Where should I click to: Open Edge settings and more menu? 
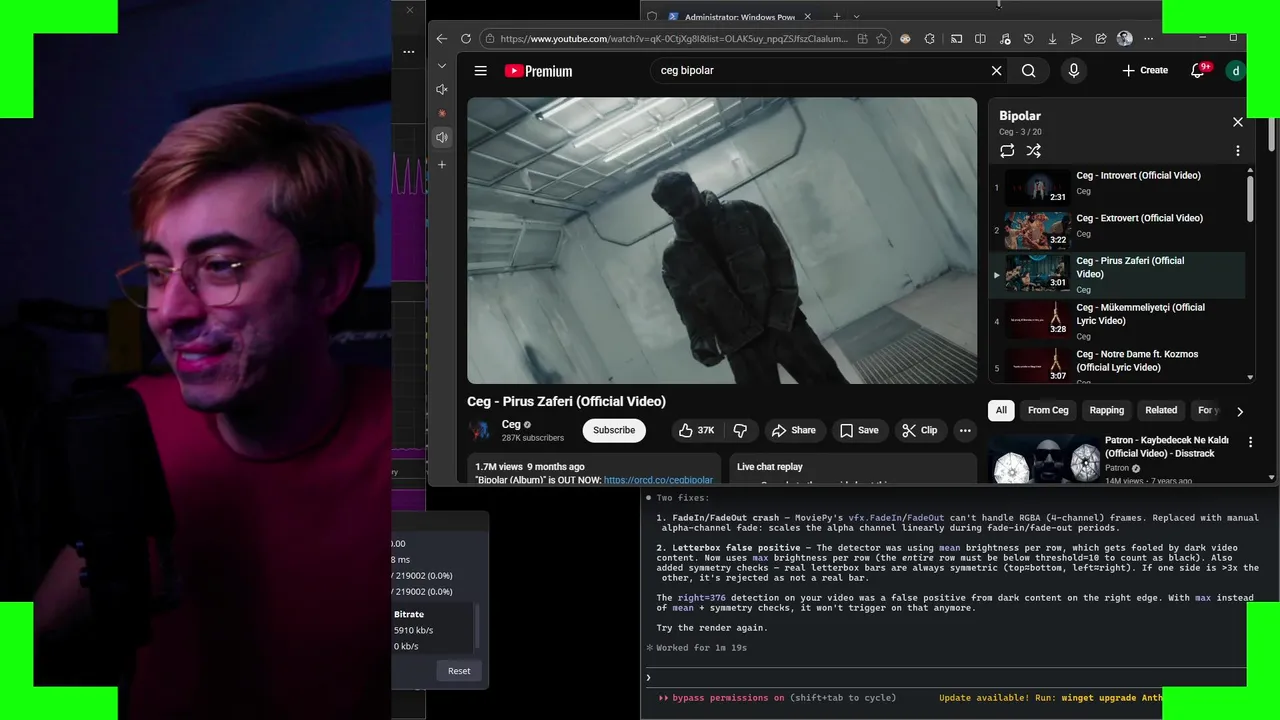coord(1148,39)
